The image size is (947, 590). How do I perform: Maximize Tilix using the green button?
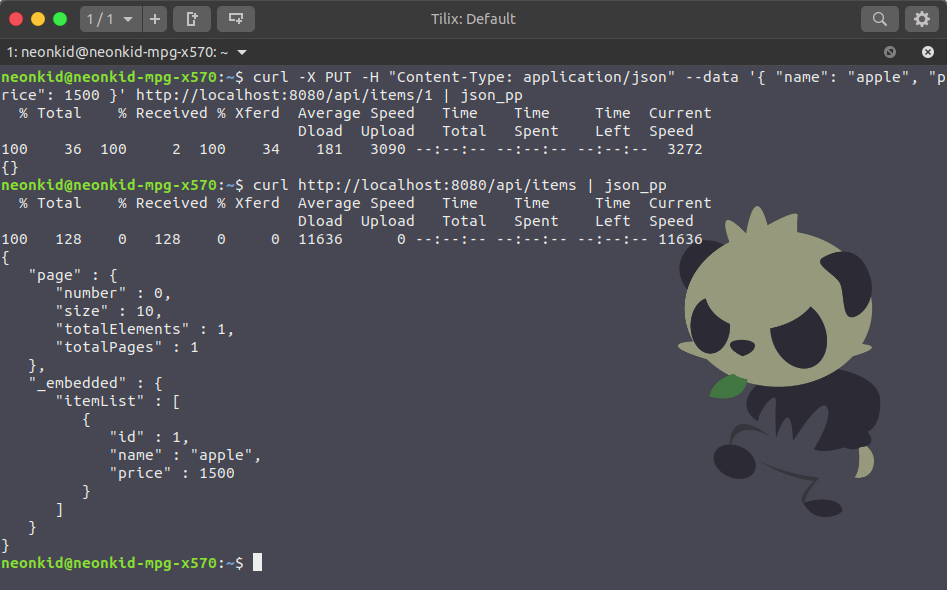tap(60, 19)
